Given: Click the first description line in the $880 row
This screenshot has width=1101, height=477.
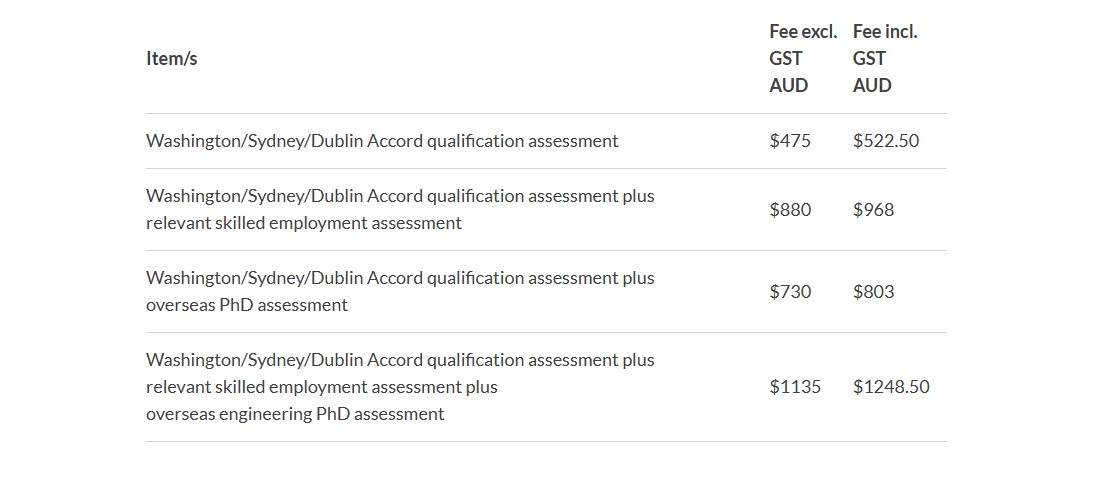Looking at the screenshot, I should [400, 196].
